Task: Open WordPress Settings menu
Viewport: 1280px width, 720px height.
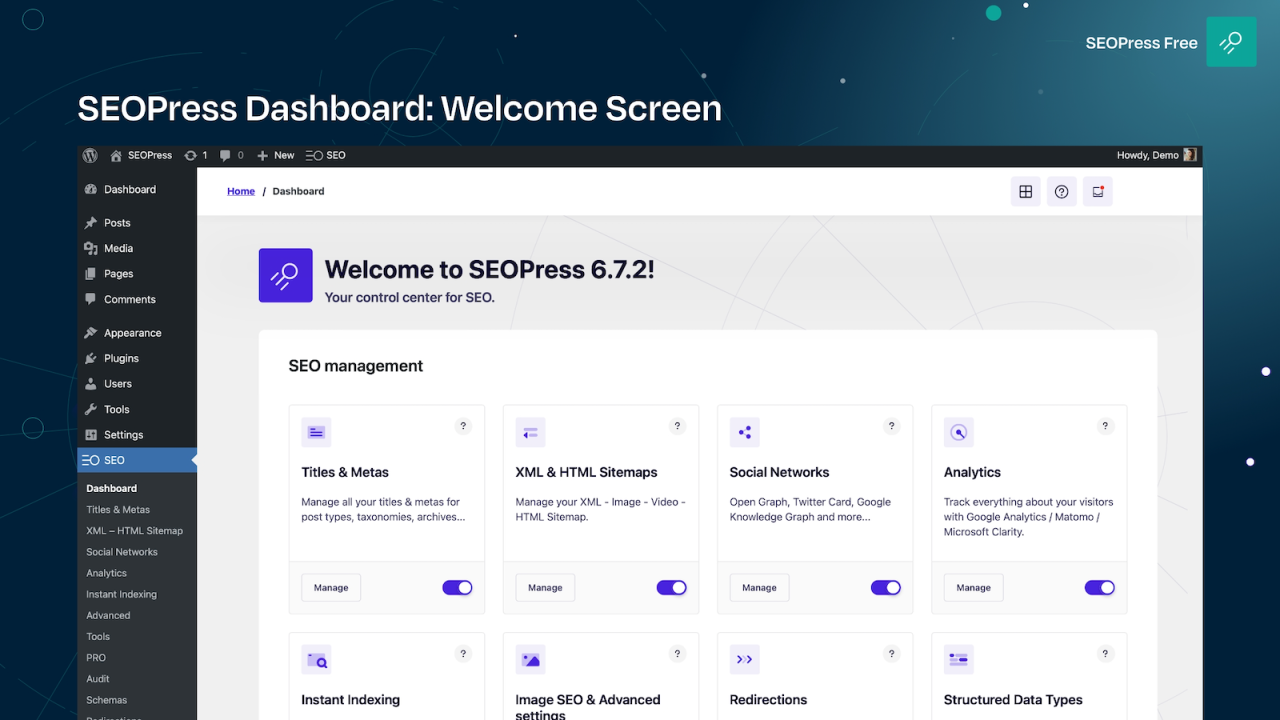Action: coord(137,435)
